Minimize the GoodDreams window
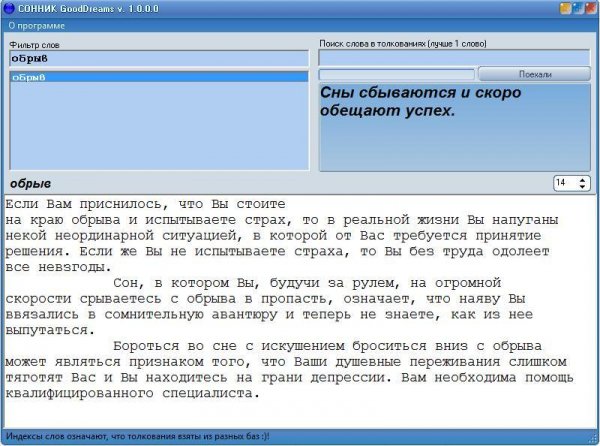The width and height of the screenshot is (600, 446). (x=565, y=8)
